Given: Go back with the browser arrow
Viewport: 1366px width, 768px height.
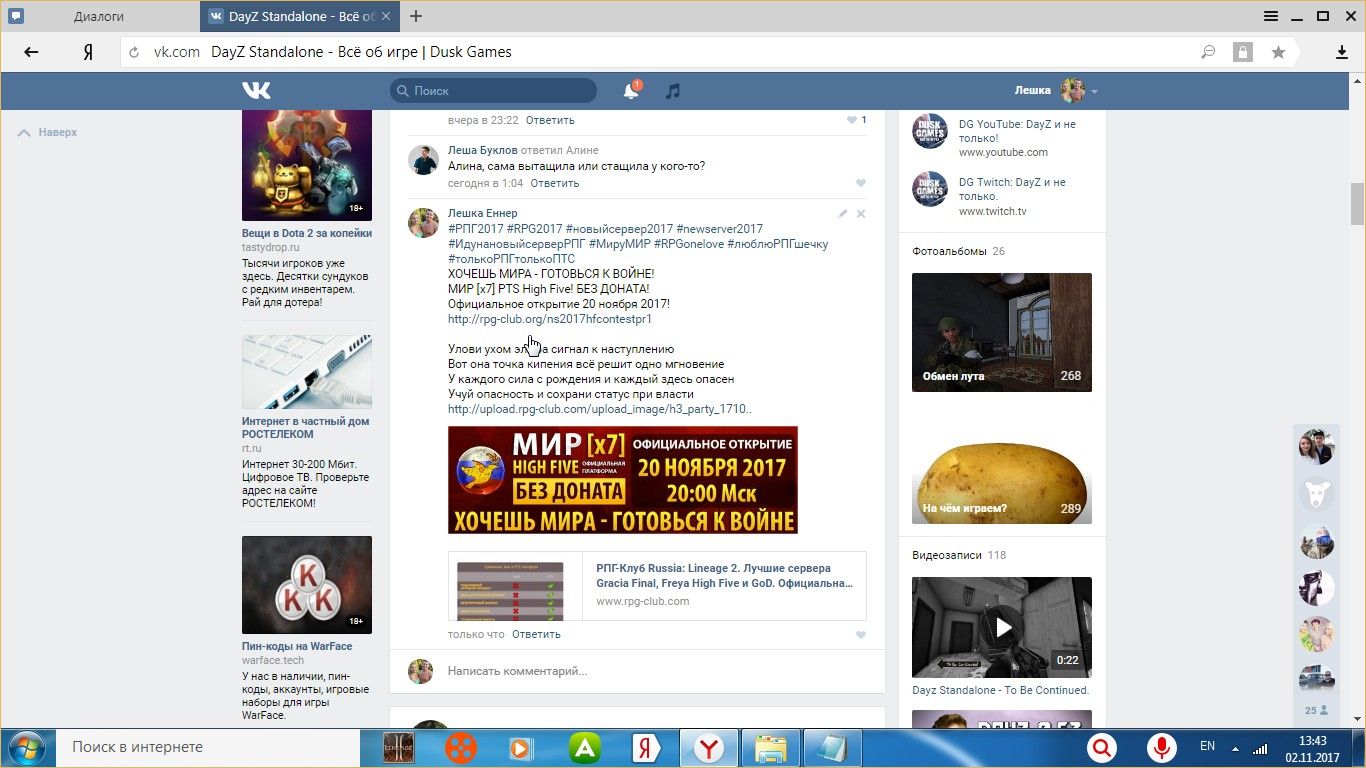Looking at the screenshot, I should tap(31, 52).
